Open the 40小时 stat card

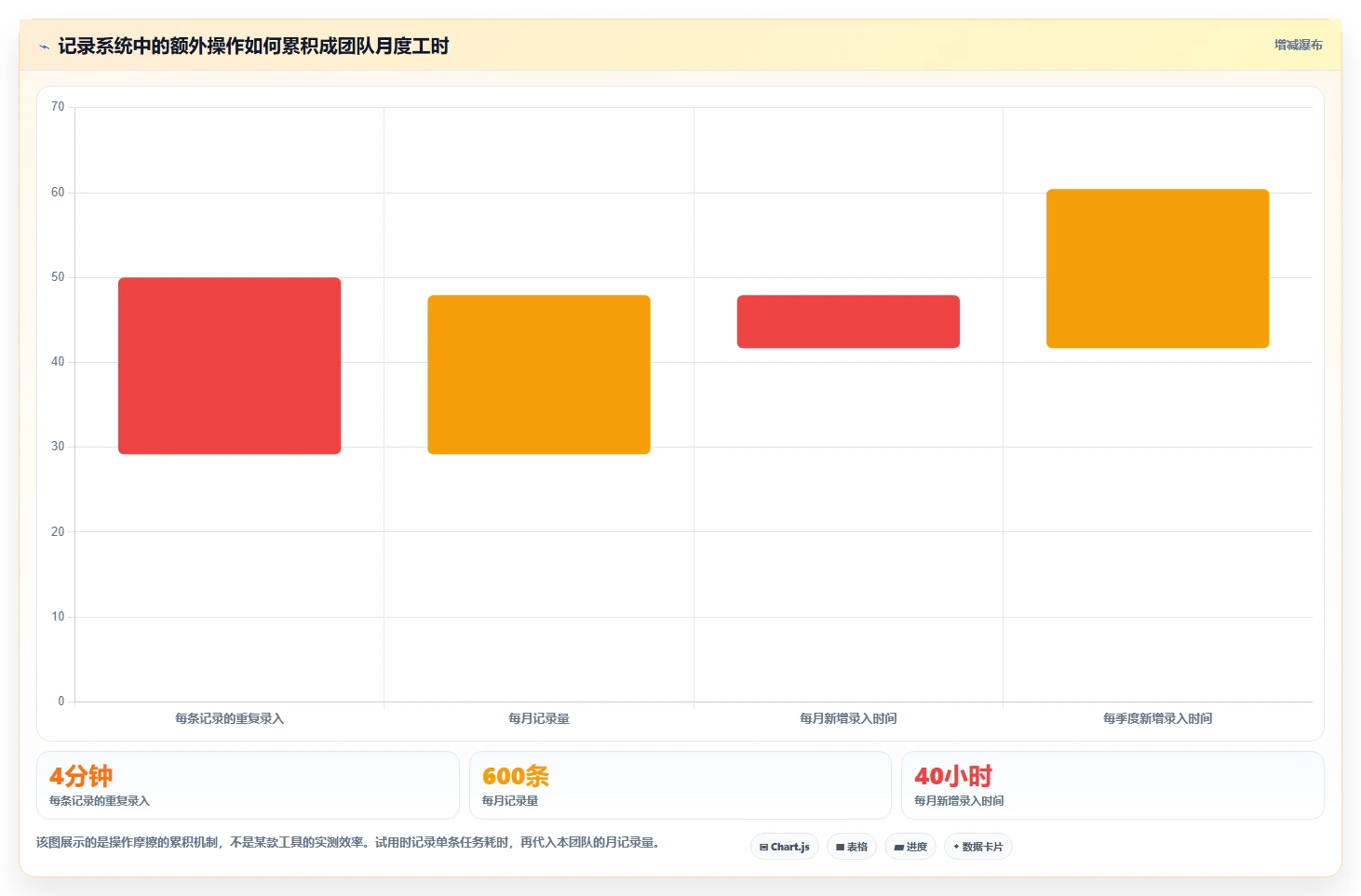click(1112, 785)
